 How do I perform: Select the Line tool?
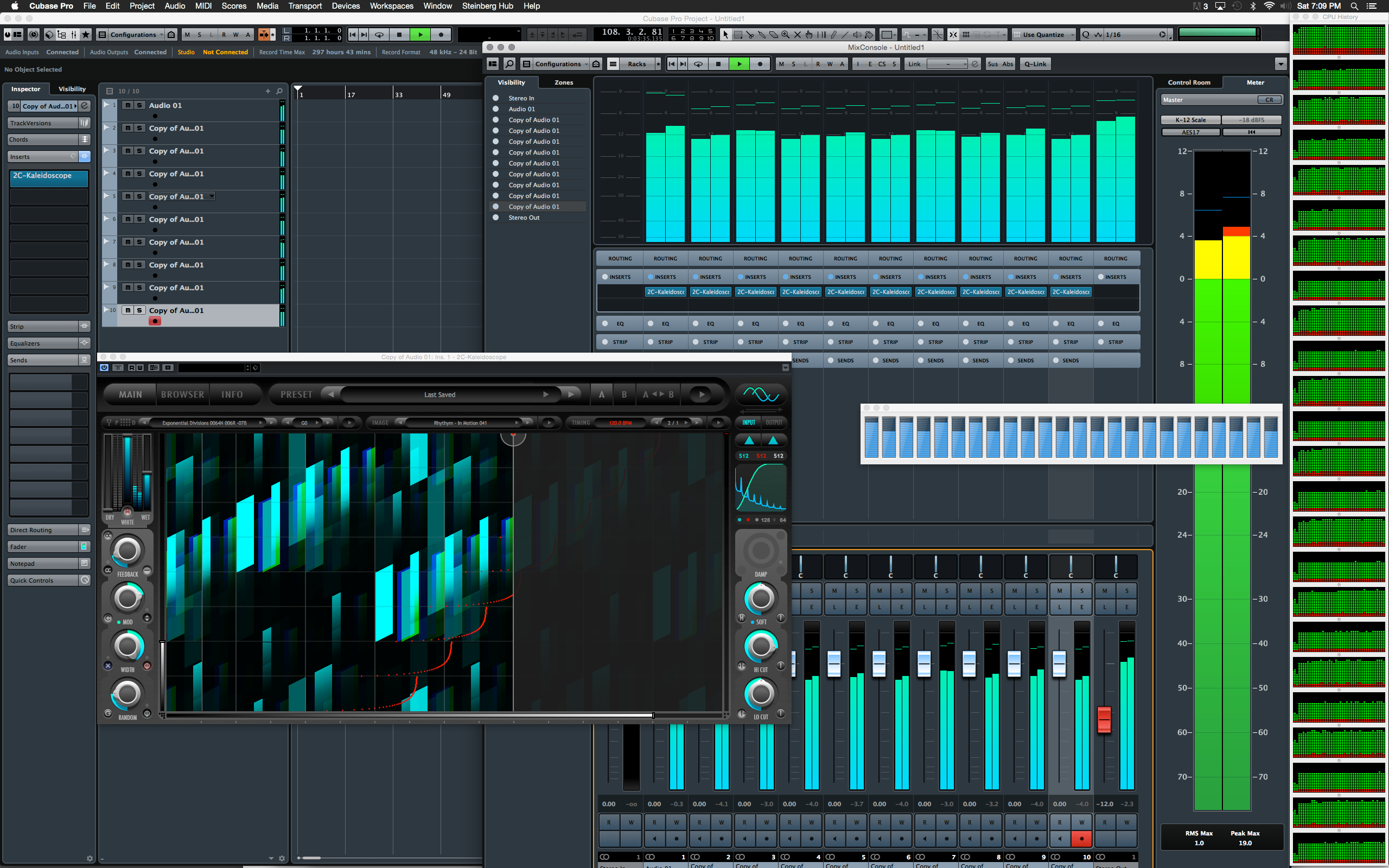(x=845, y=34)
